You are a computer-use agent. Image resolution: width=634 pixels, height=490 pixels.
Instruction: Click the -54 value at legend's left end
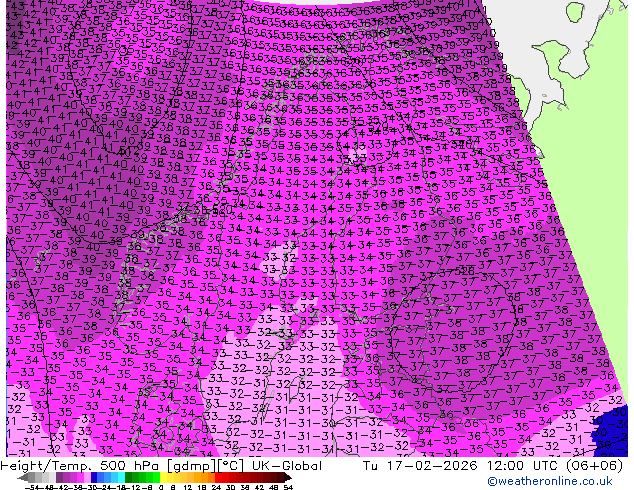pyautogui.click(x=32, y=487)
